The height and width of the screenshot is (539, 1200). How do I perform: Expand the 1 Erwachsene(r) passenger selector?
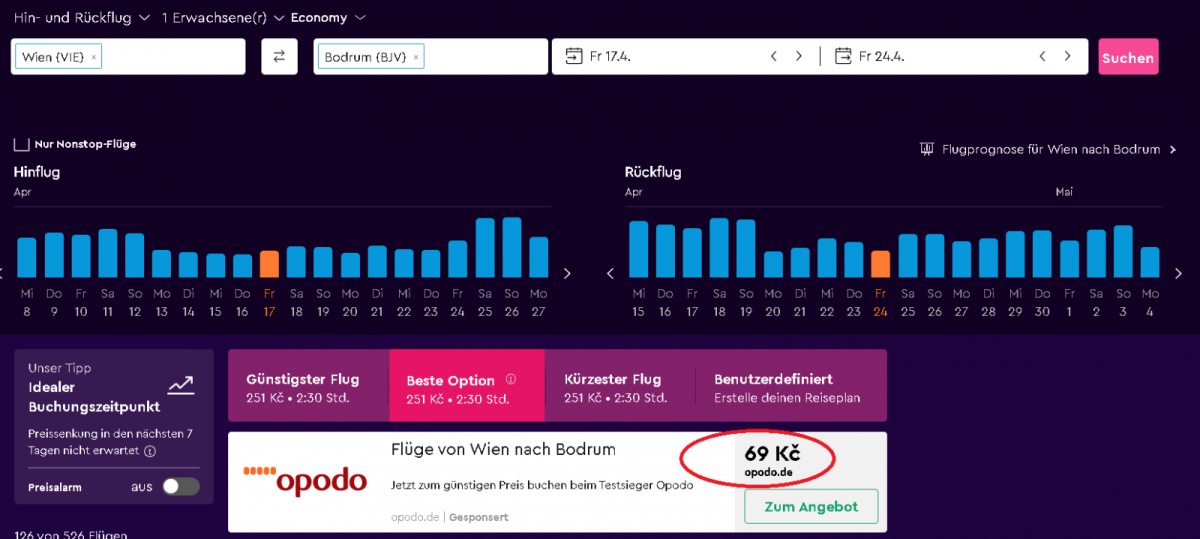(x=223, y=17)
